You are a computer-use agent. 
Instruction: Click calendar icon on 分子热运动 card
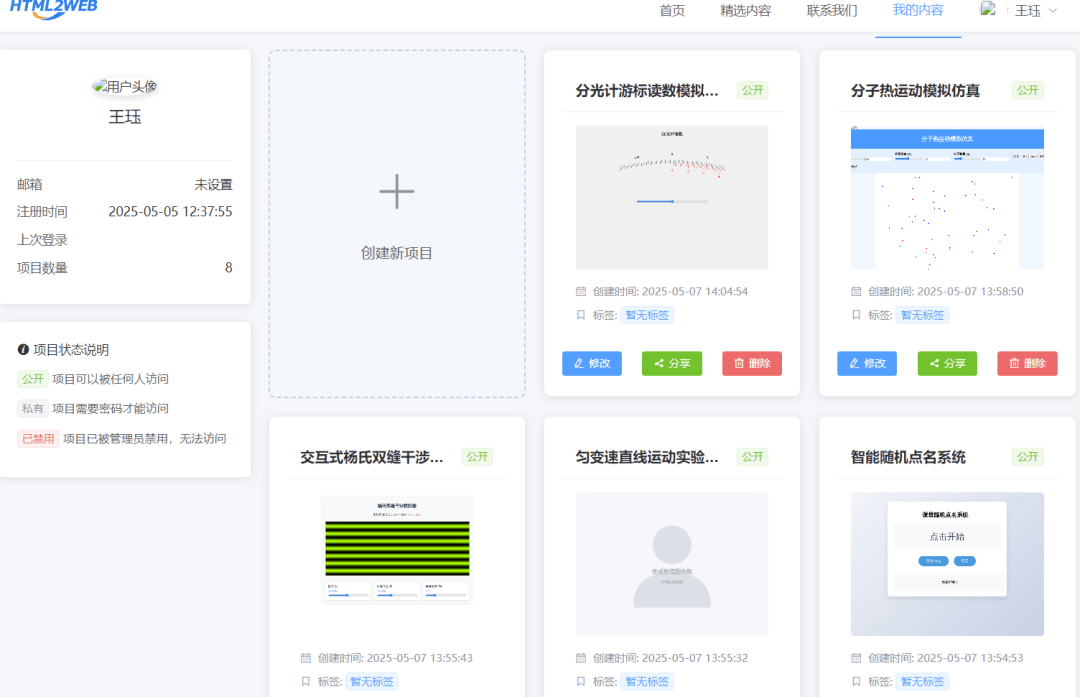856,291
